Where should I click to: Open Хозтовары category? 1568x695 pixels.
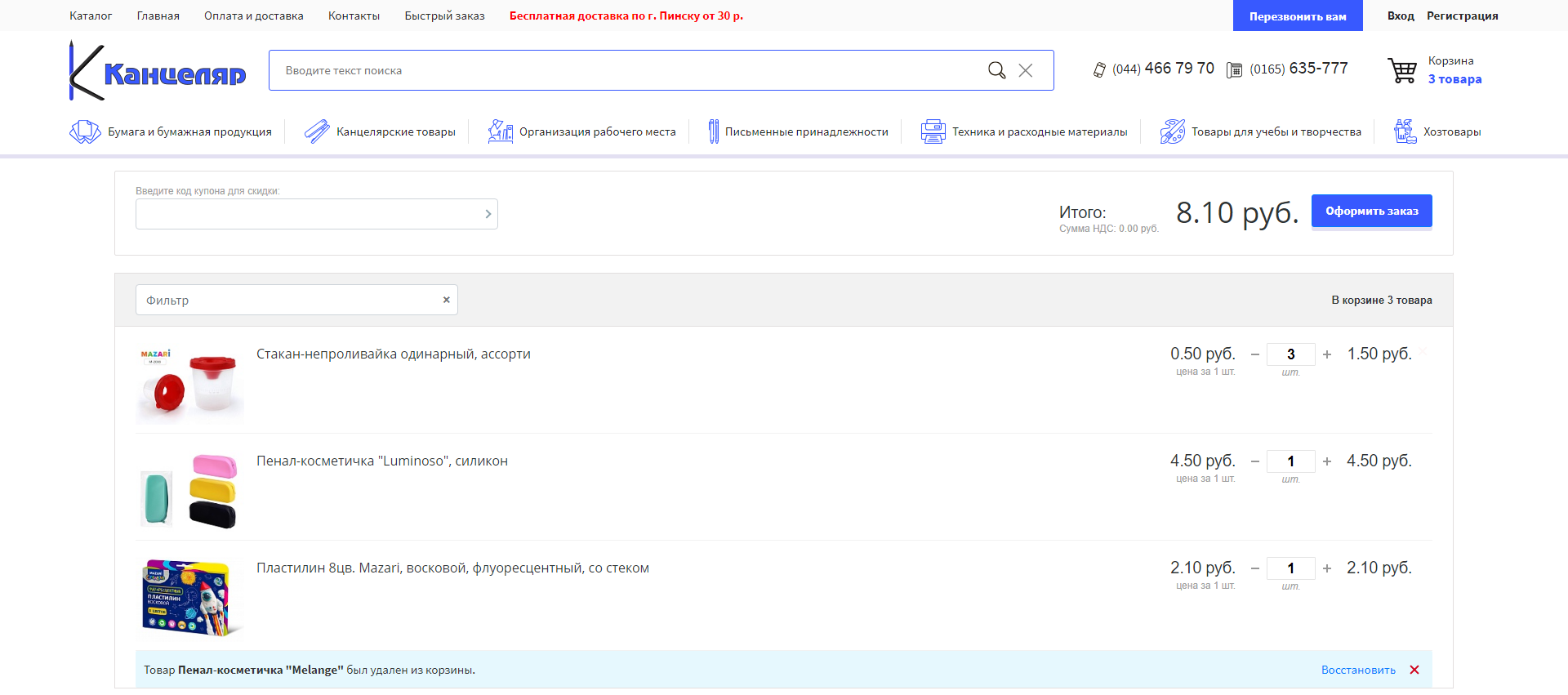coord(1437,131)
